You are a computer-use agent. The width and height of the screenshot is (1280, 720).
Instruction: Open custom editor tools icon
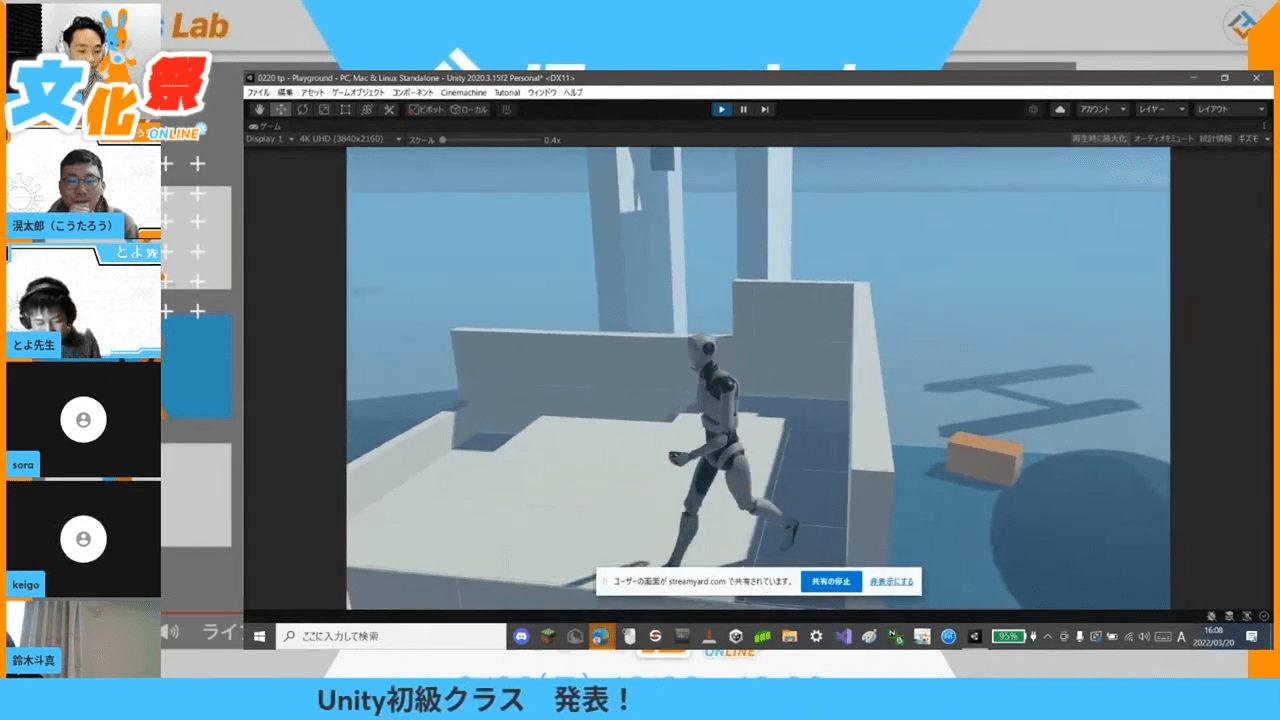389,109
